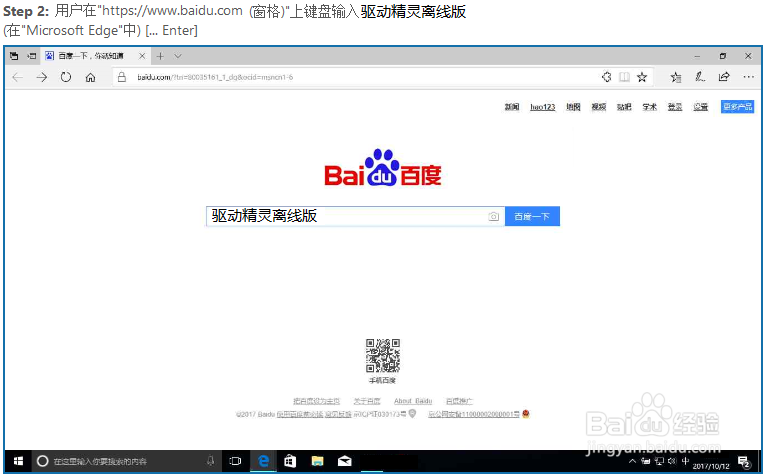This screenshot has height=474, width=764.
Task: Open the 贴吧 link
Action: click(x=624, y=107)
